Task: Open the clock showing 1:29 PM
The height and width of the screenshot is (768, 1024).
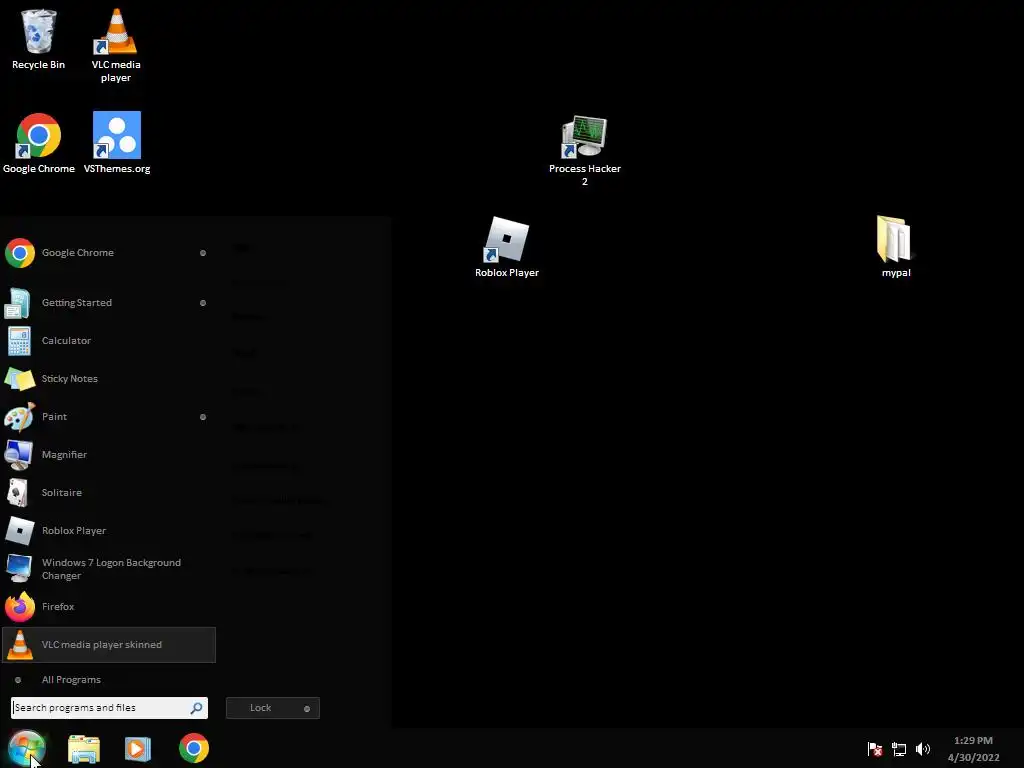Action: point(973,749)
